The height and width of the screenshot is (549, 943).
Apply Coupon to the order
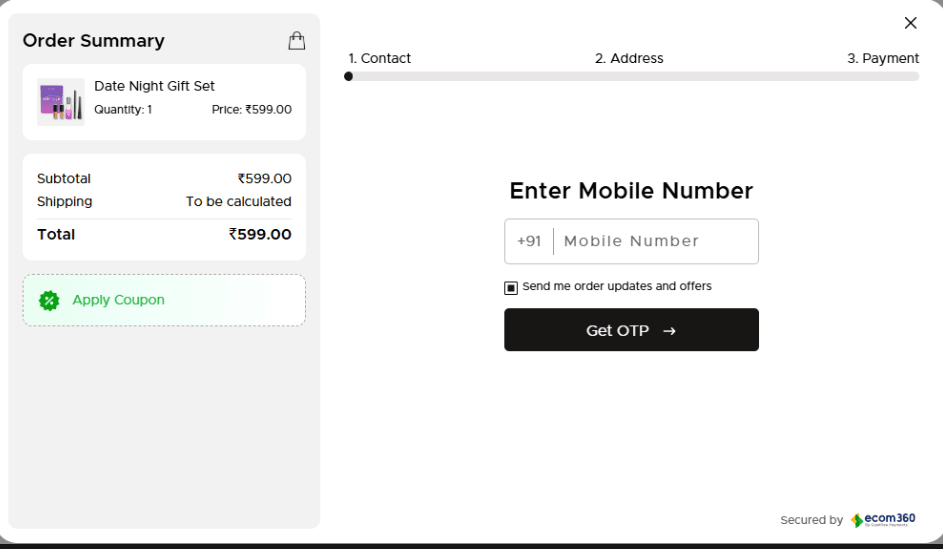pos(118,300)
